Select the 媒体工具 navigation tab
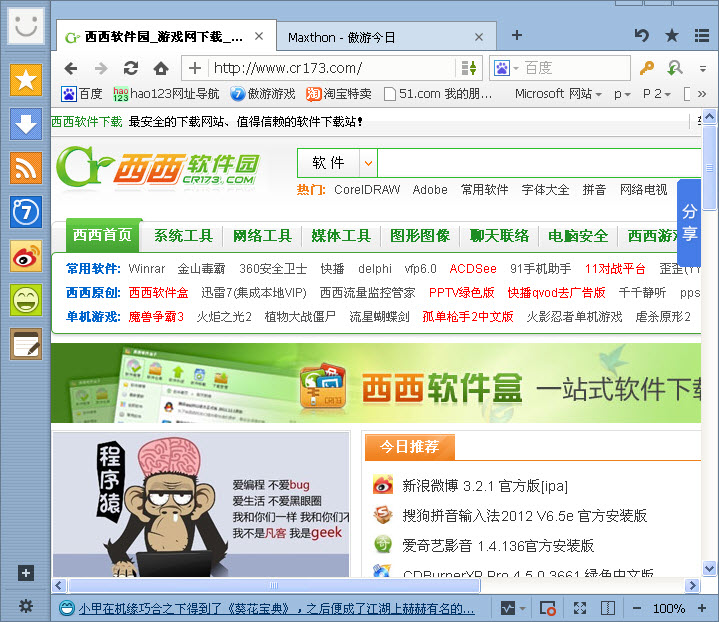The height and width of the screenshot is (622, 719). click(x=341, y=236)
